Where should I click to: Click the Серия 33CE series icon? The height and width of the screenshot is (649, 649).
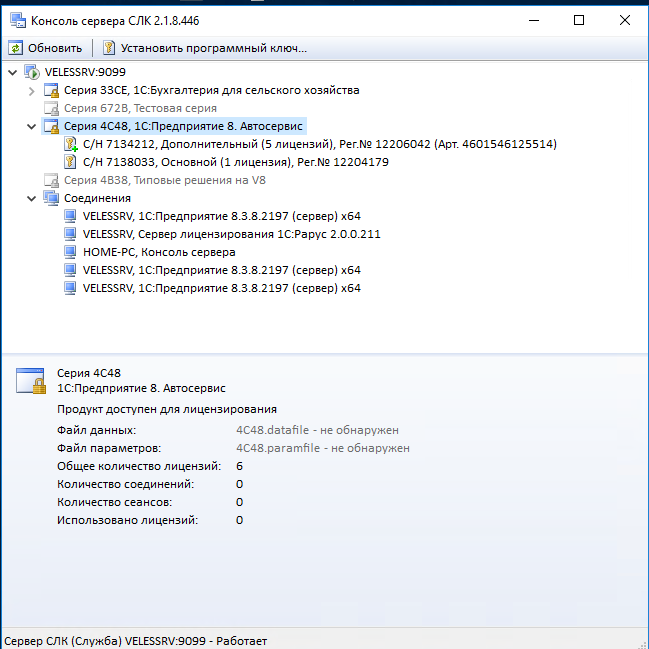tap(51, 90)
